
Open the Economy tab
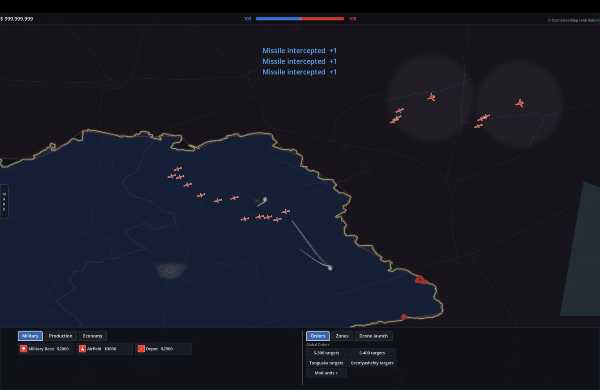(93, 336)
